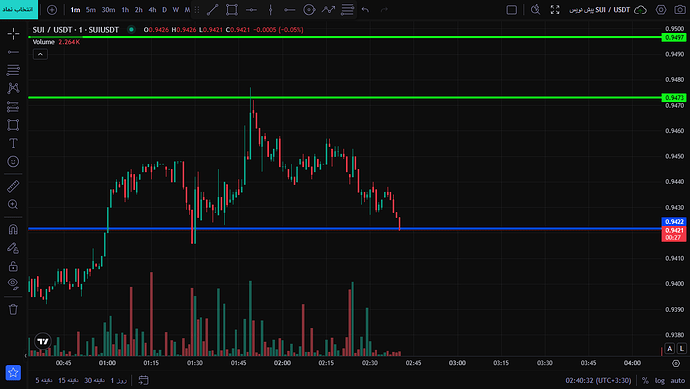Select the crosshair cursor tool
Image resolution: width=690 pixels, height=389 pixels.
tap(13, 33)
